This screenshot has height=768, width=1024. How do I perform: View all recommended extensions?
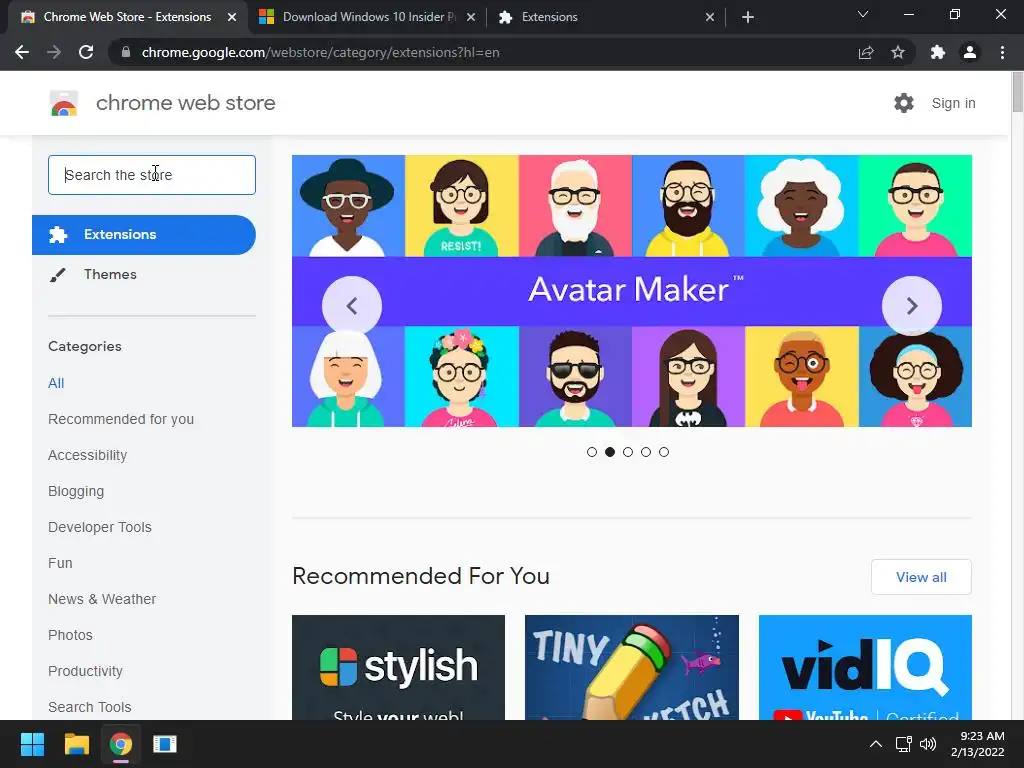point(921,577)
